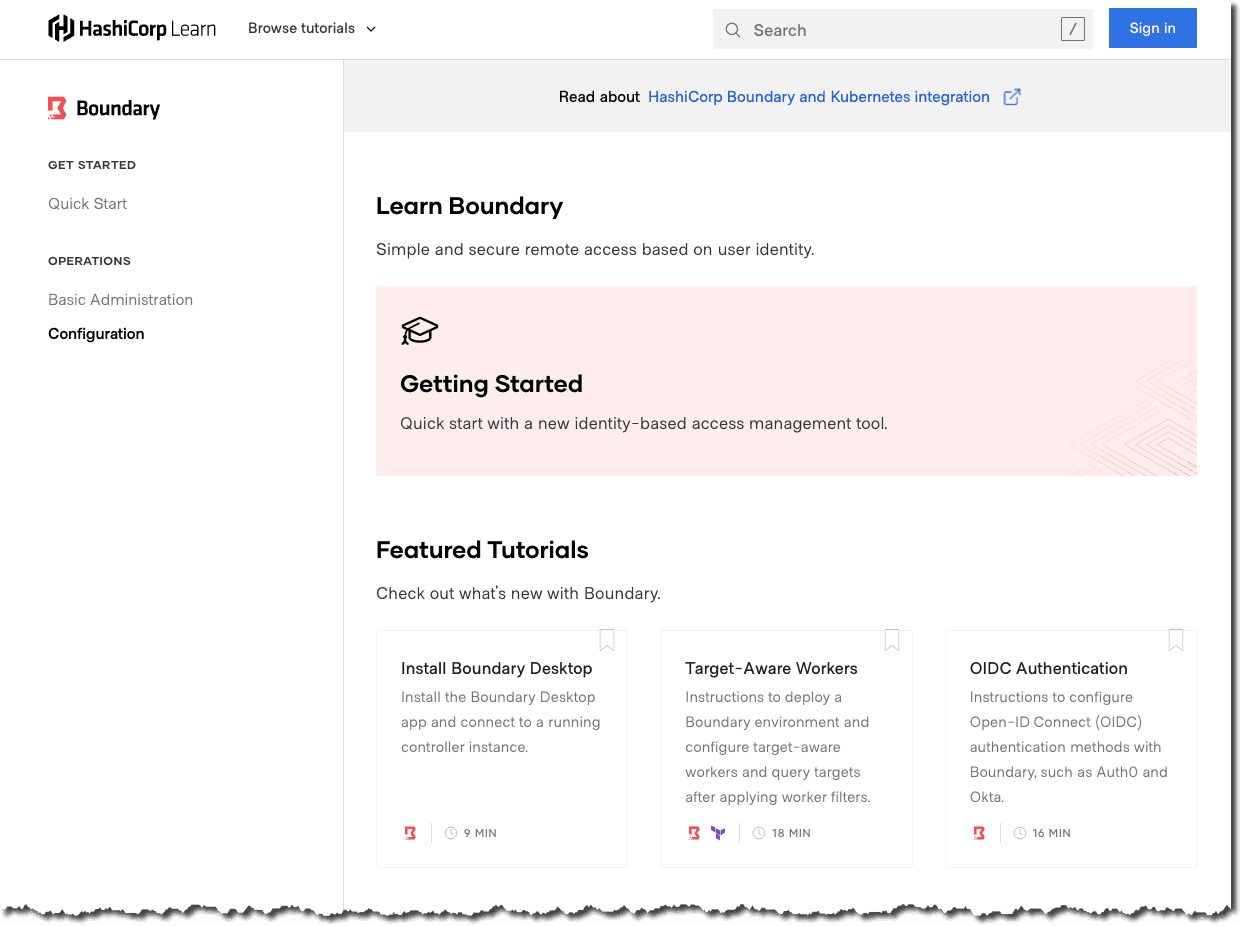Screen dimensions: 1241x926
Task: Click the Sign in button
Action: [1152, 28]
